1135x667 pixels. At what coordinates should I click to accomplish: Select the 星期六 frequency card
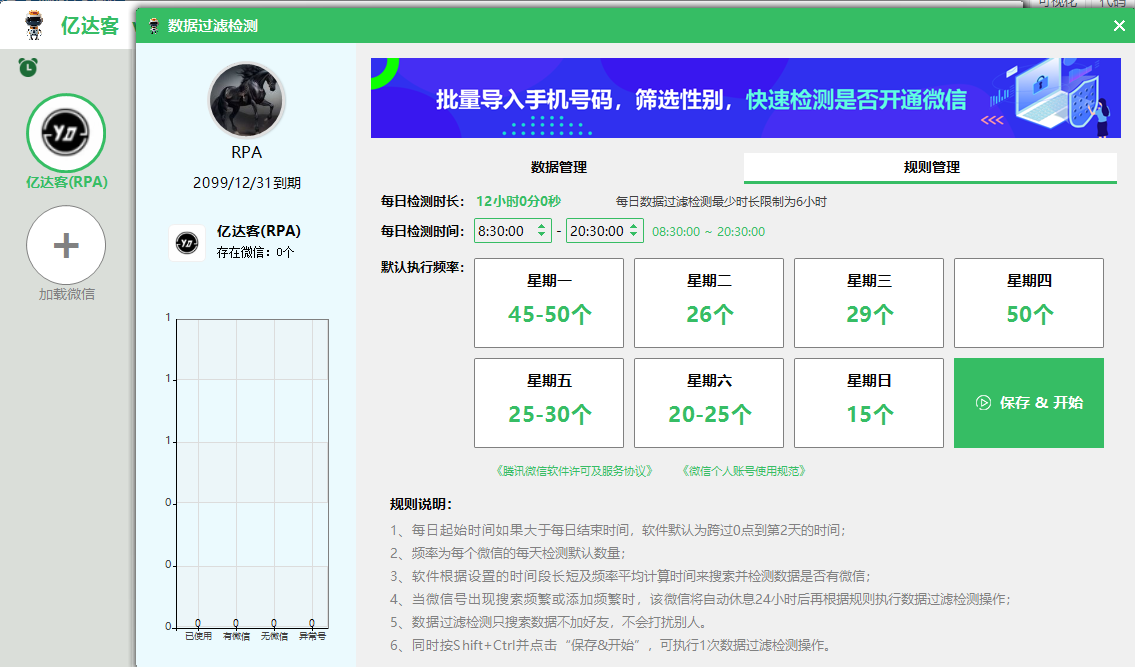[709, 403]
